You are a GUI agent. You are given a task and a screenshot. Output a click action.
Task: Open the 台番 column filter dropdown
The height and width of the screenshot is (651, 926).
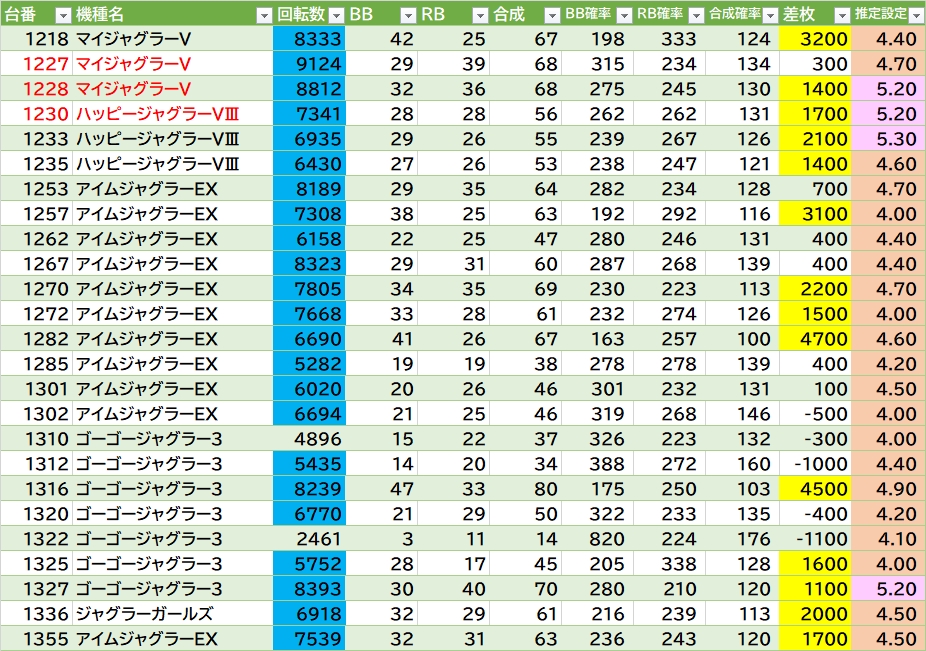click(62, 15)
